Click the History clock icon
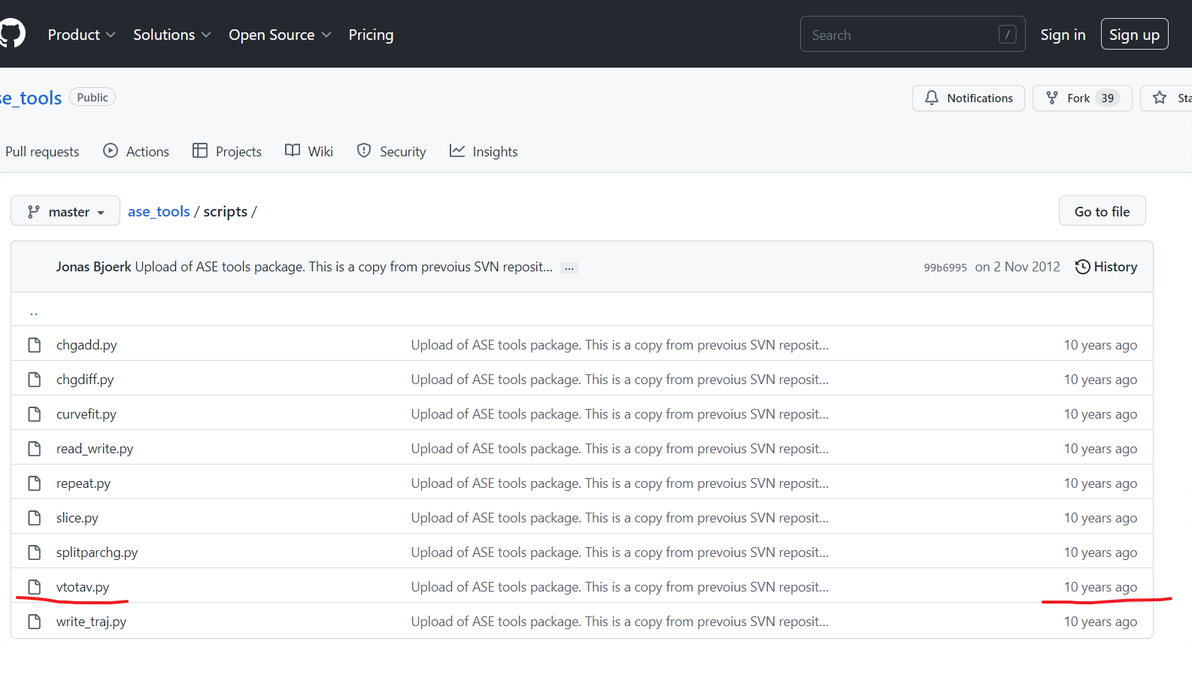Viewport: 1192px width, 678px height. pyautogui.click(x=1082, y=267)
